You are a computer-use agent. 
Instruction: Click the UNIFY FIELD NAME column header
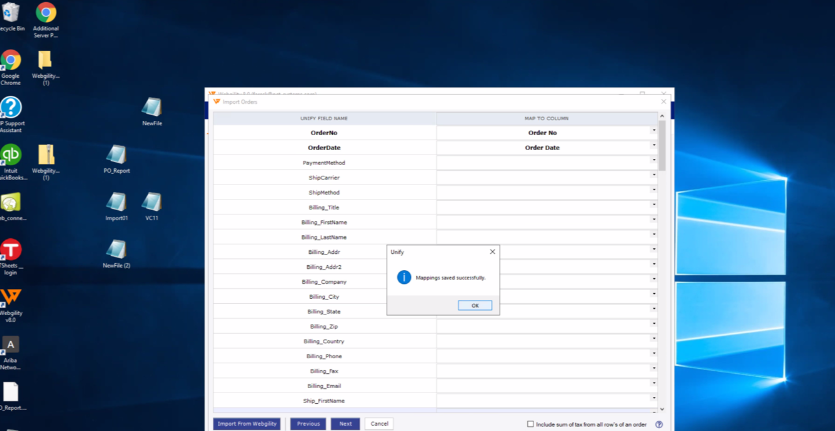[x=324, y=118]
